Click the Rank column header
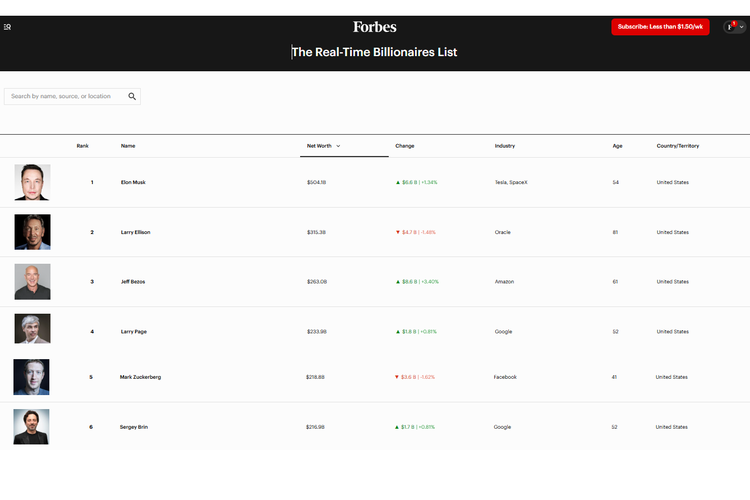The image size is (750, 500). pos(82,146)
